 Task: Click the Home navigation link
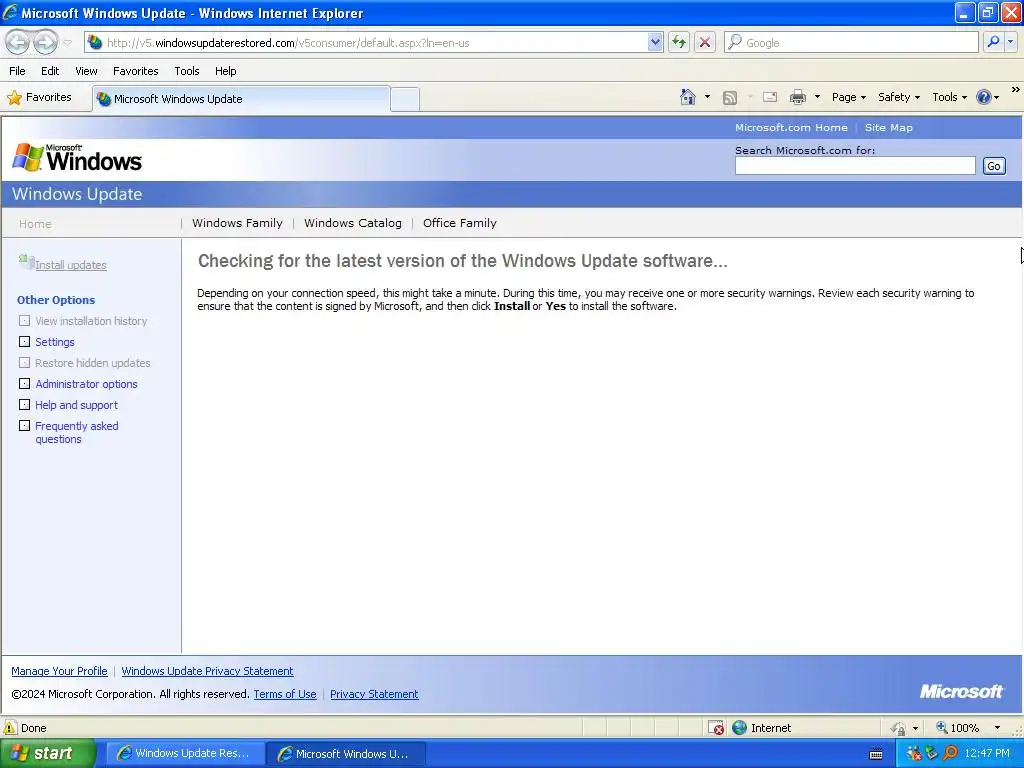(35, 224)
